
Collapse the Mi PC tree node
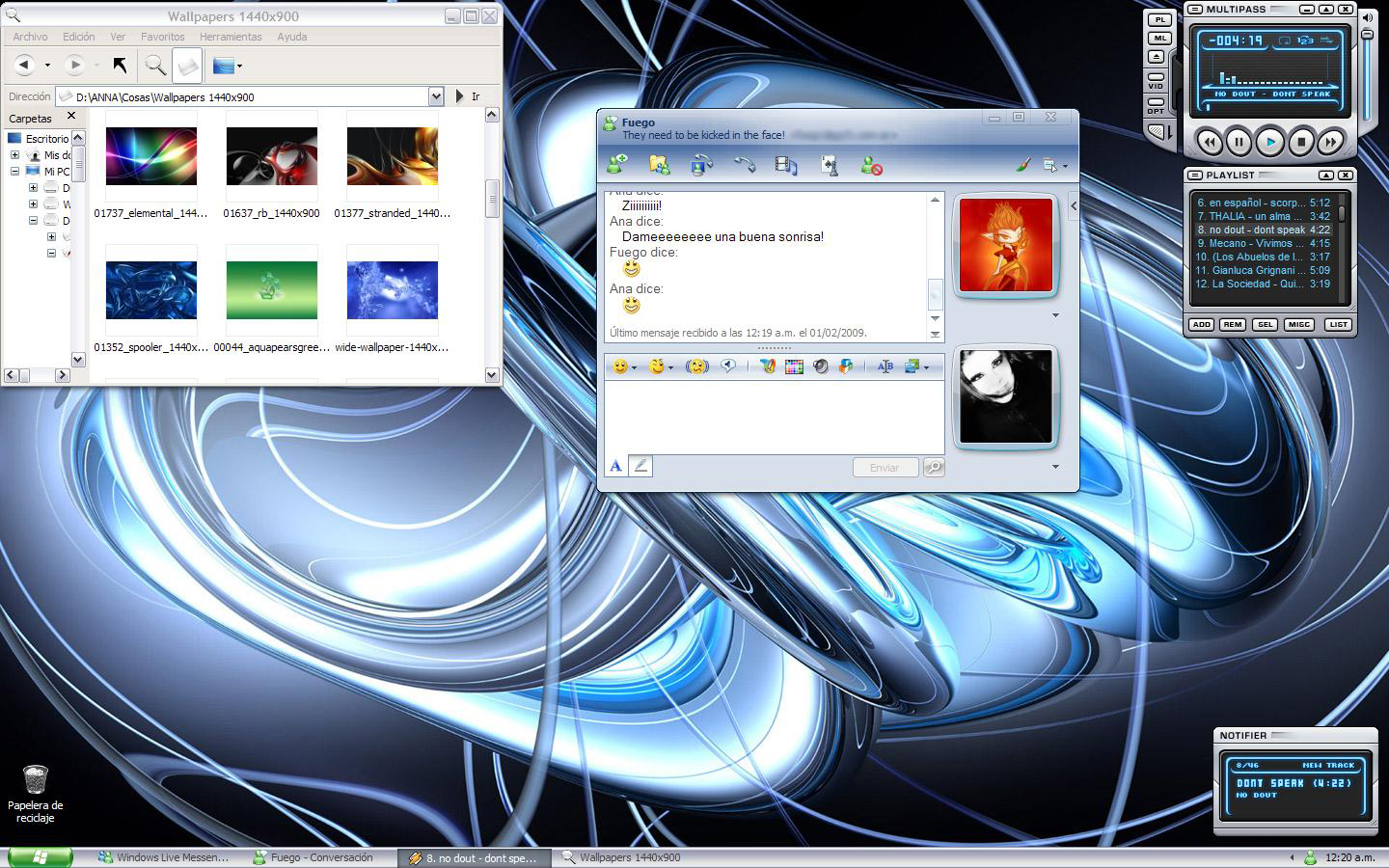pyautogui.click(x=15, y=172)
